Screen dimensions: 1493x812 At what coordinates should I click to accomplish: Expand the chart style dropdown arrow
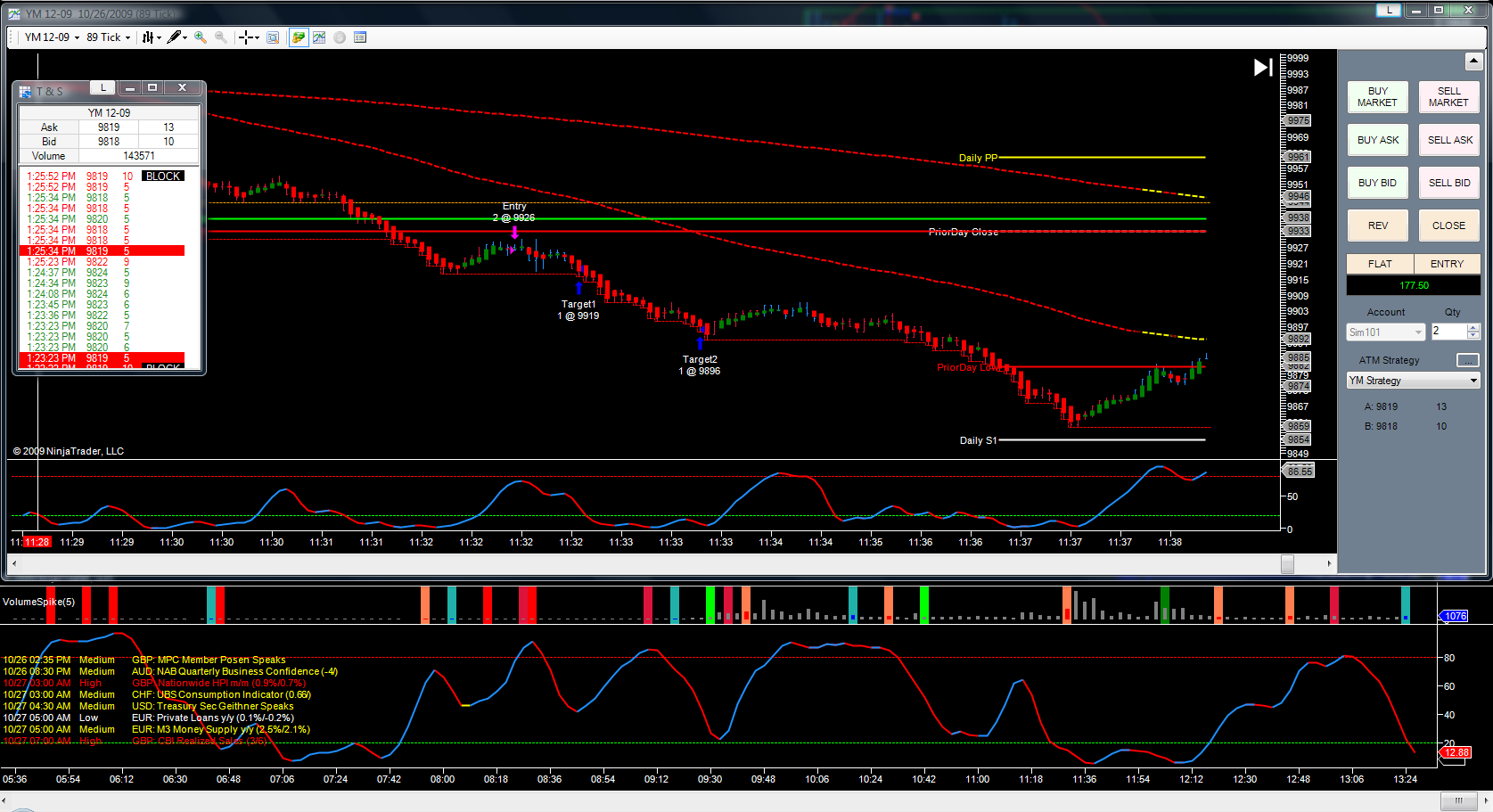pyautogui.click(x=159, y=37)
